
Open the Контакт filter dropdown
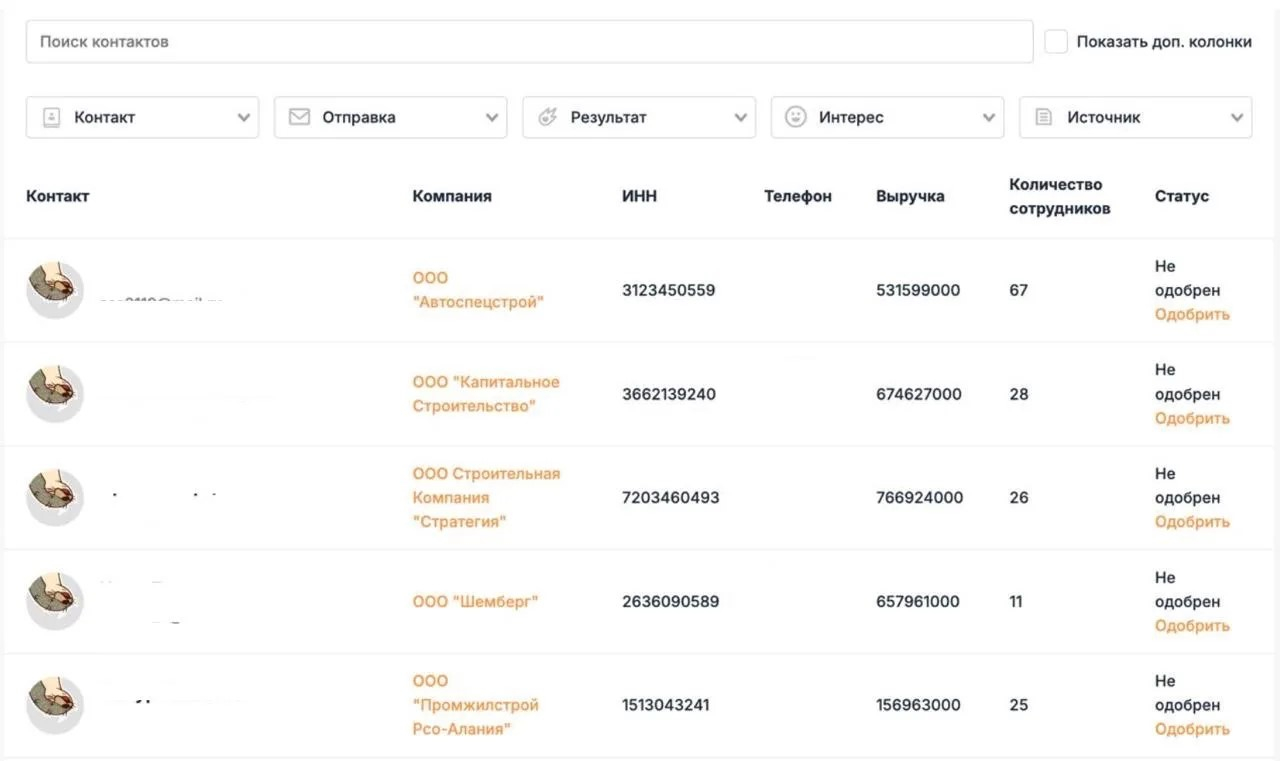pyautogui.click(x=142, y=117)
